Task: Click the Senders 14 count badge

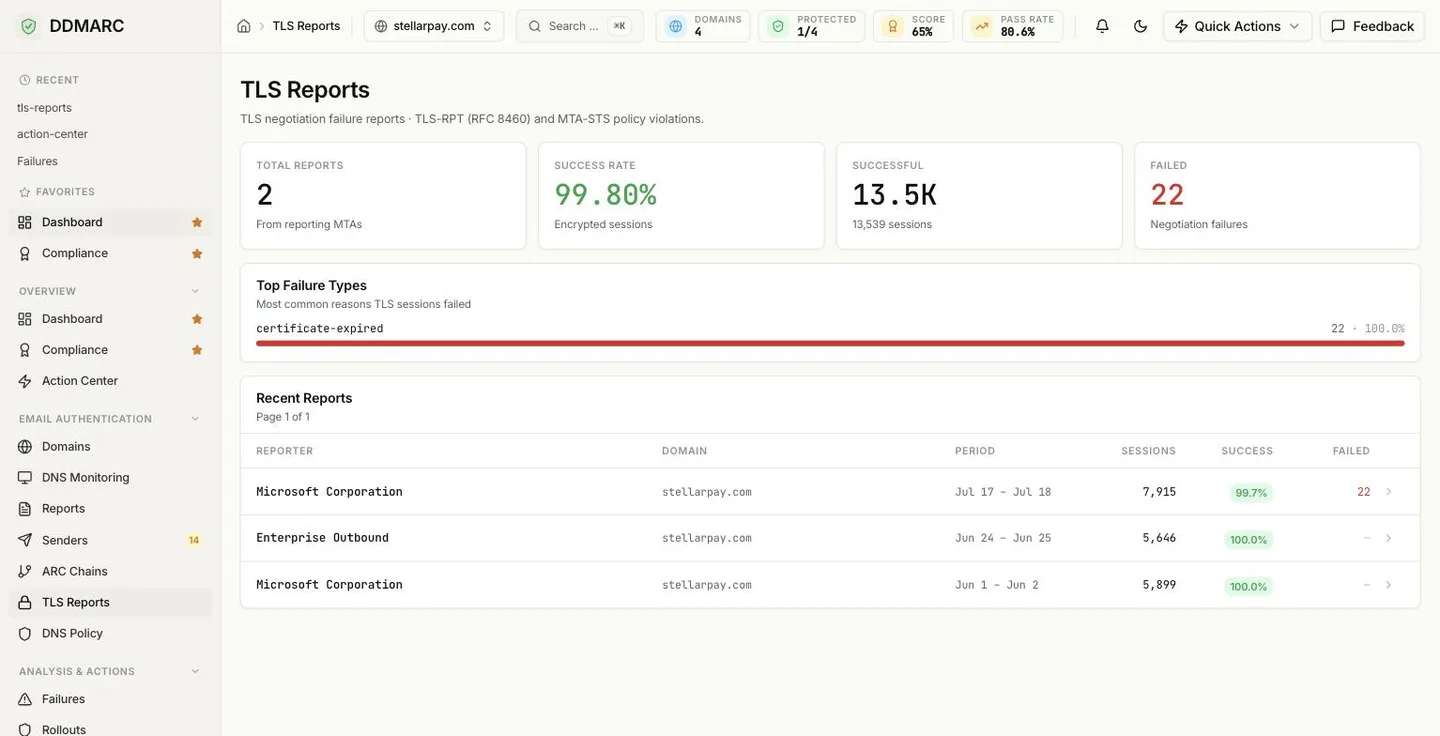Action: (x=194, y=540)
